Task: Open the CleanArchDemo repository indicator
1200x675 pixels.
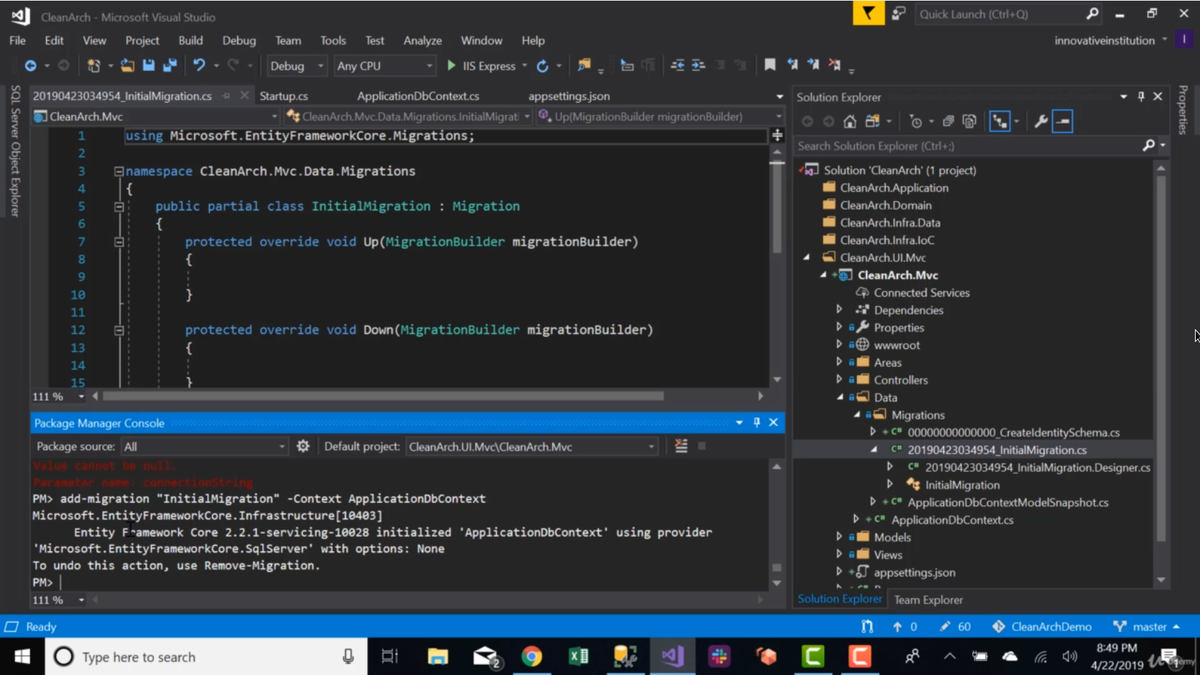Action: click(1041, 627)
